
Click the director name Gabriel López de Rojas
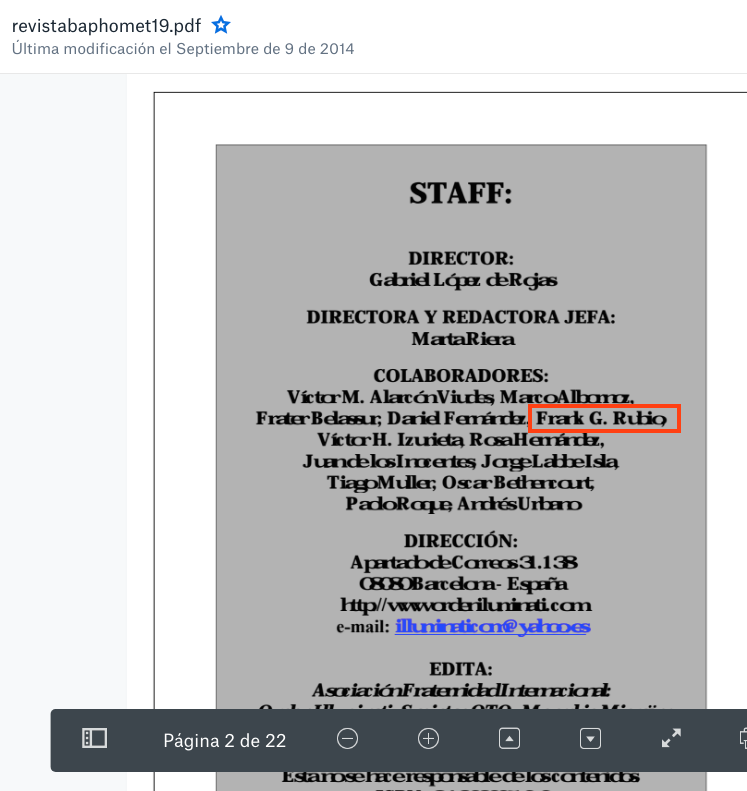pos(463,280)
